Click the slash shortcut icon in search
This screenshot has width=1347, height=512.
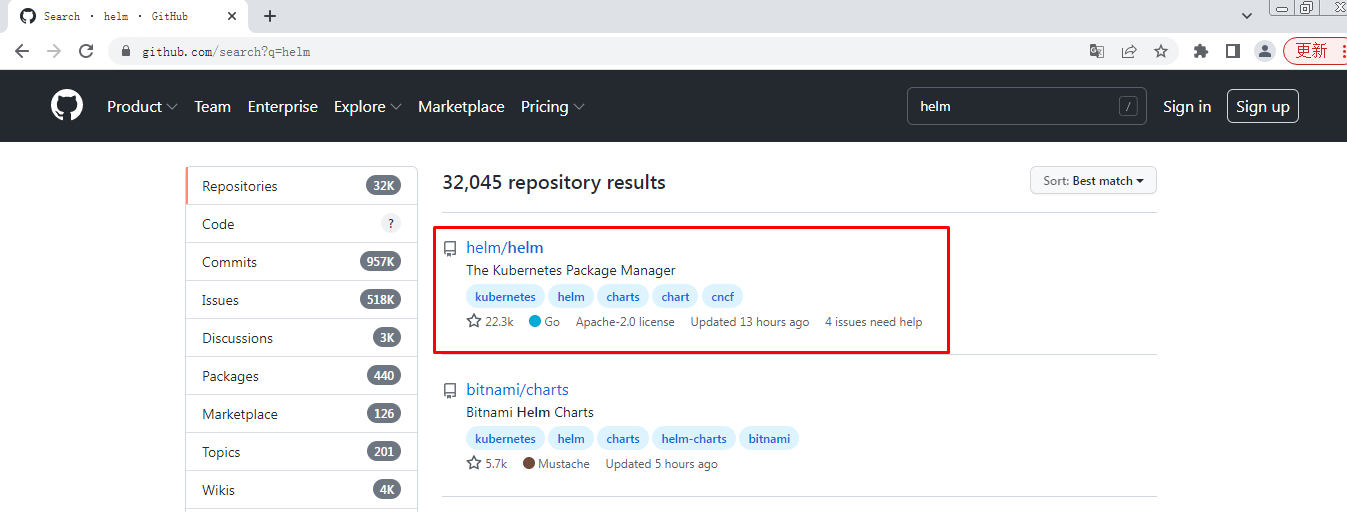coord(1128,106)
